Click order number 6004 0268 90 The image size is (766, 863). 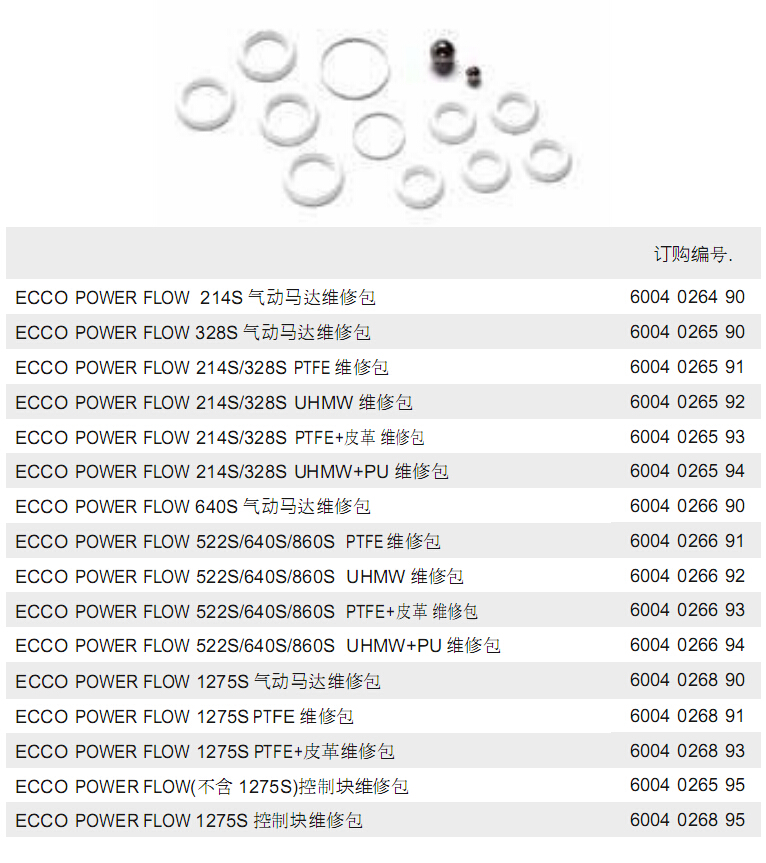[x=687, y=680]
